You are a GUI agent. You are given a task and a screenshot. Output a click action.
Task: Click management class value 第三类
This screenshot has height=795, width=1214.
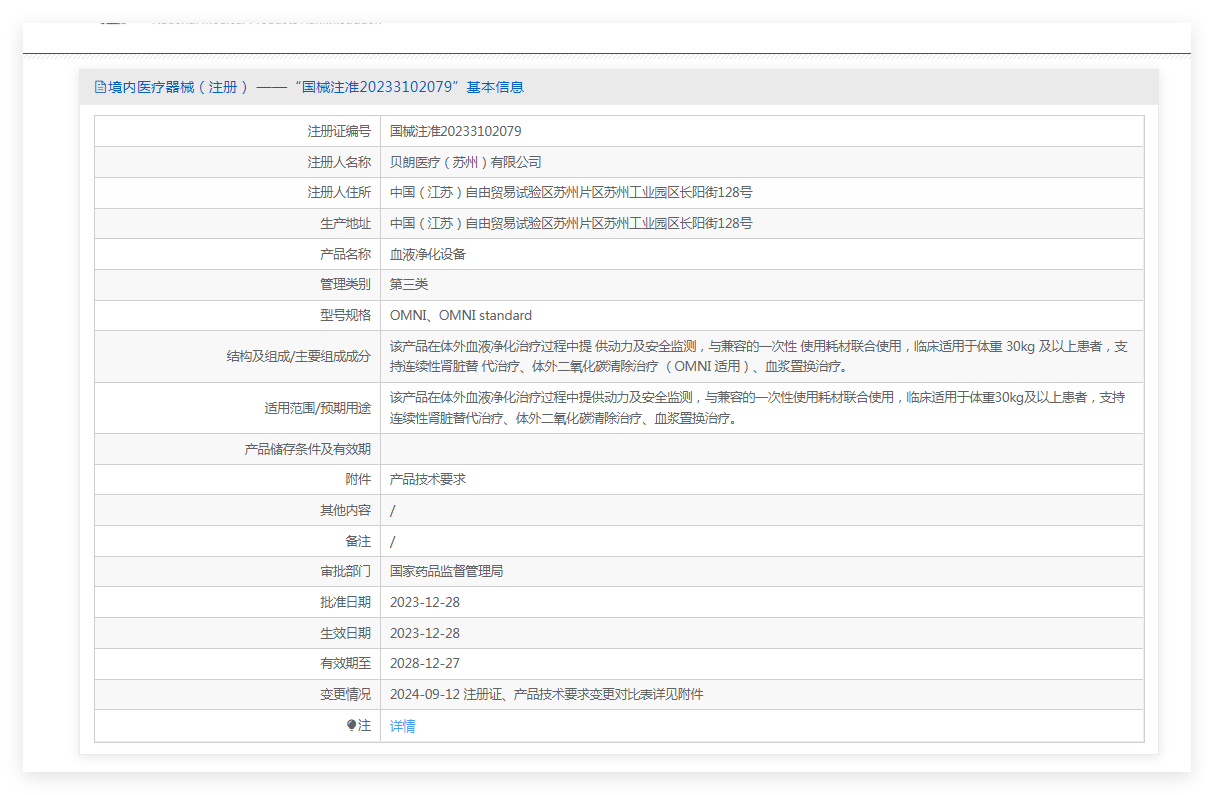click(x=409, y=285)
